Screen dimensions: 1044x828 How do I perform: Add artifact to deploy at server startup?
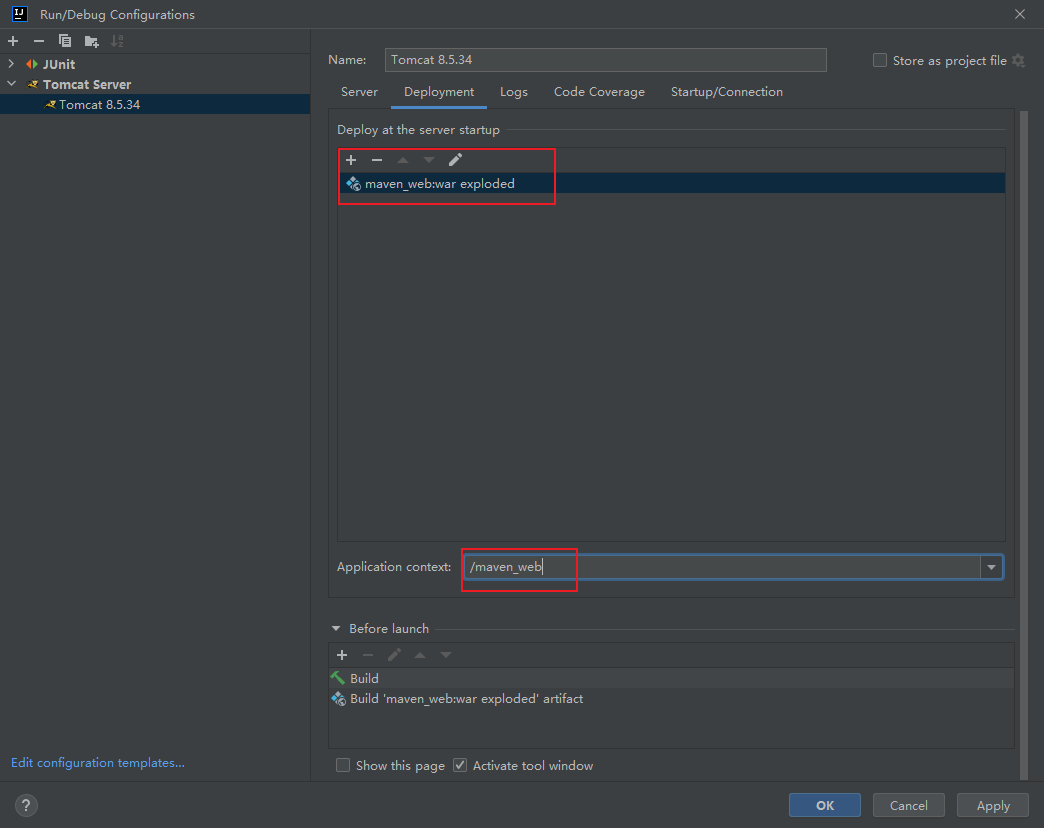click(351, 160)
